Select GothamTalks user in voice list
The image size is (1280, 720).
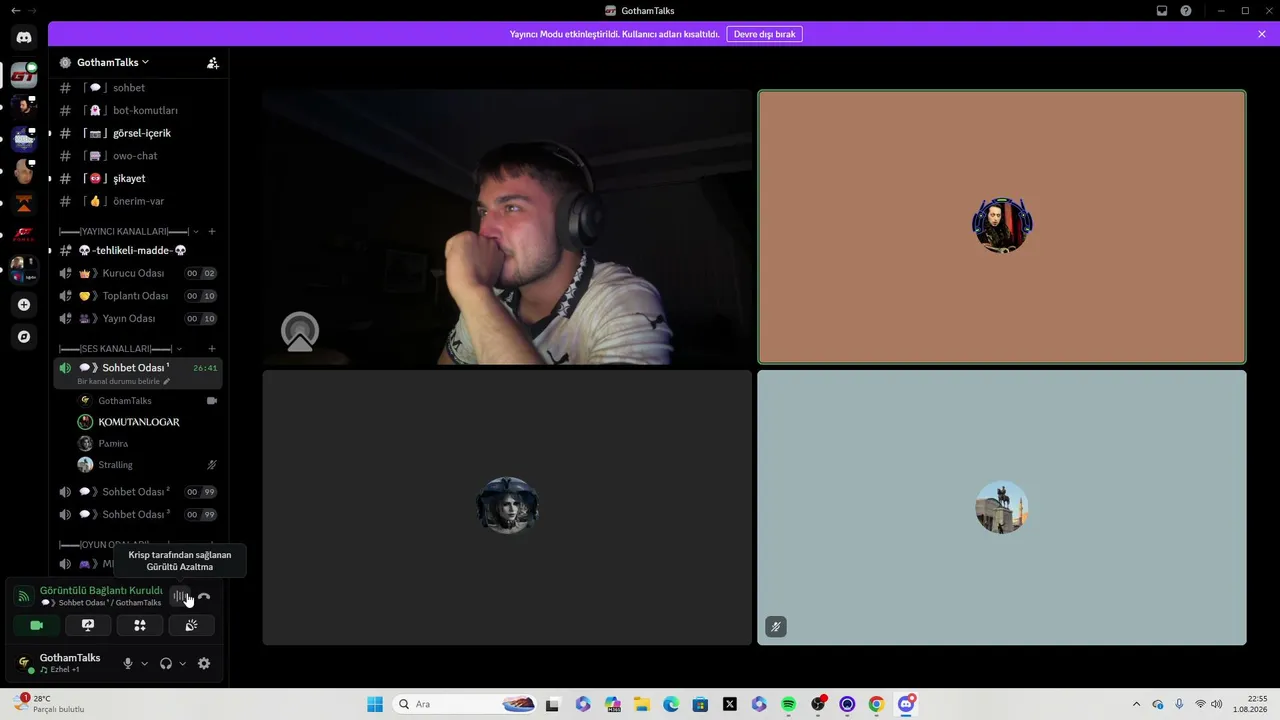(x=148, y=400)
